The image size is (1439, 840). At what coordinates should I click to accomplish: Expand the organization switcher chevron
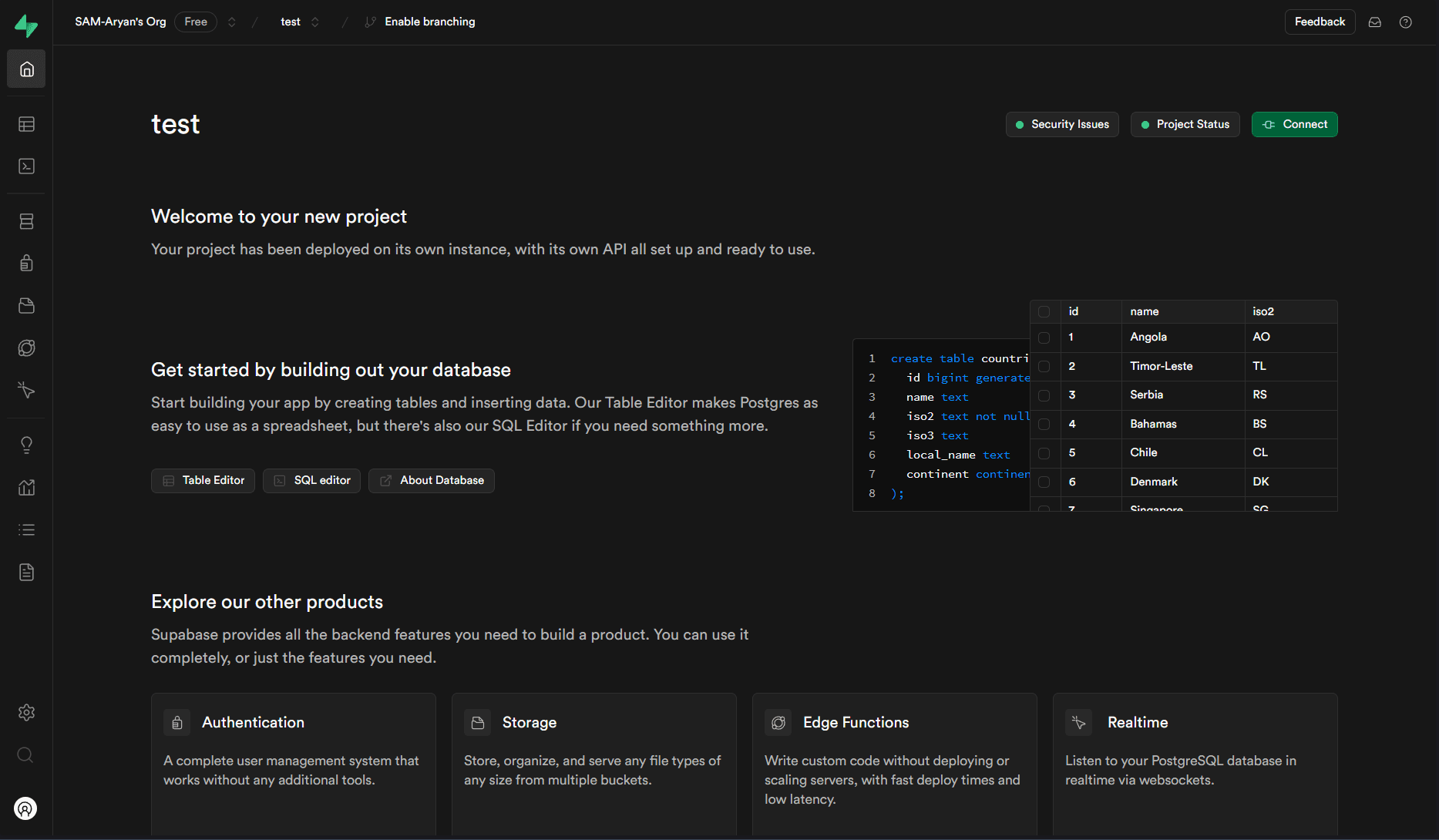coord(232,22)
